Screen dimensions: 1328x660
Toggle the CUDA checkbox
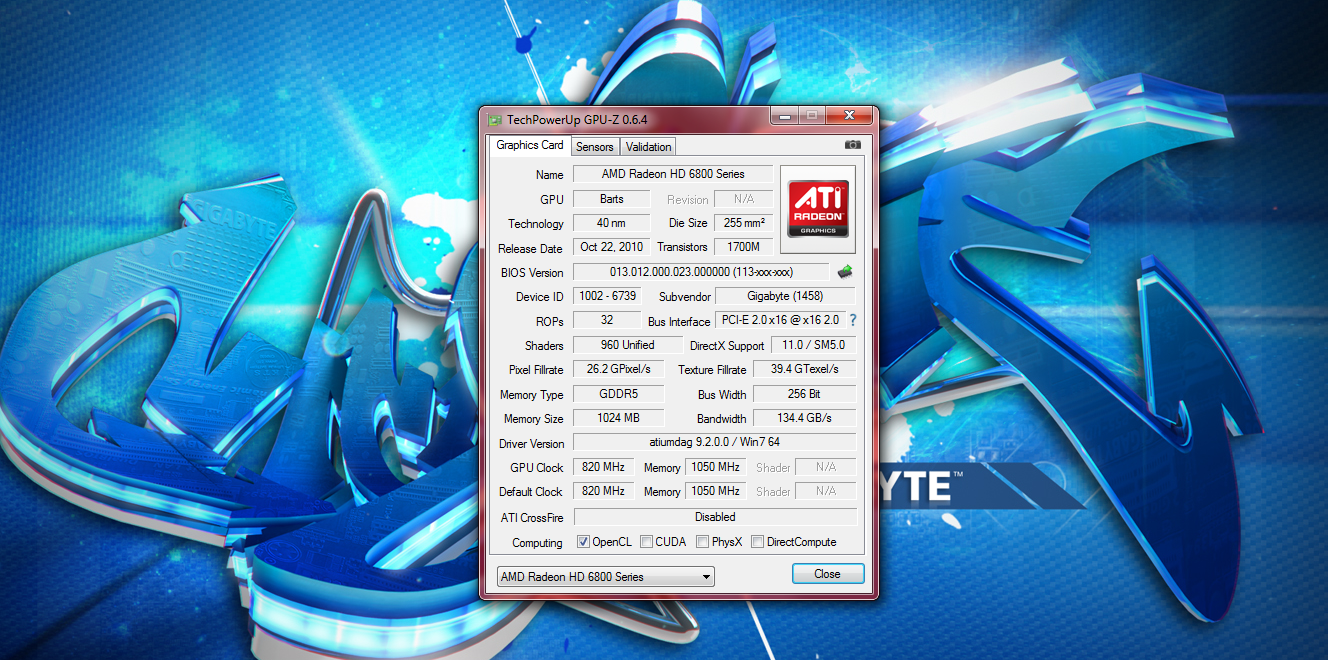647,542
